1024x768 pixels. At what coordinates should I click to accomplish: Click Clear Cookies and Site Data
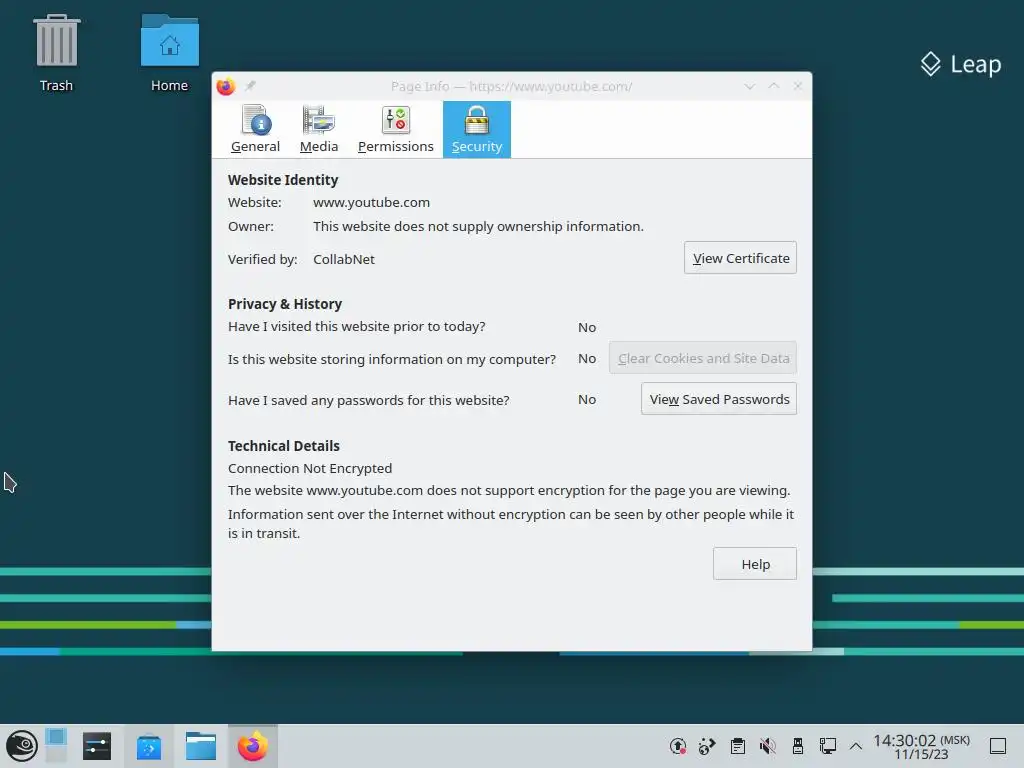703,358
